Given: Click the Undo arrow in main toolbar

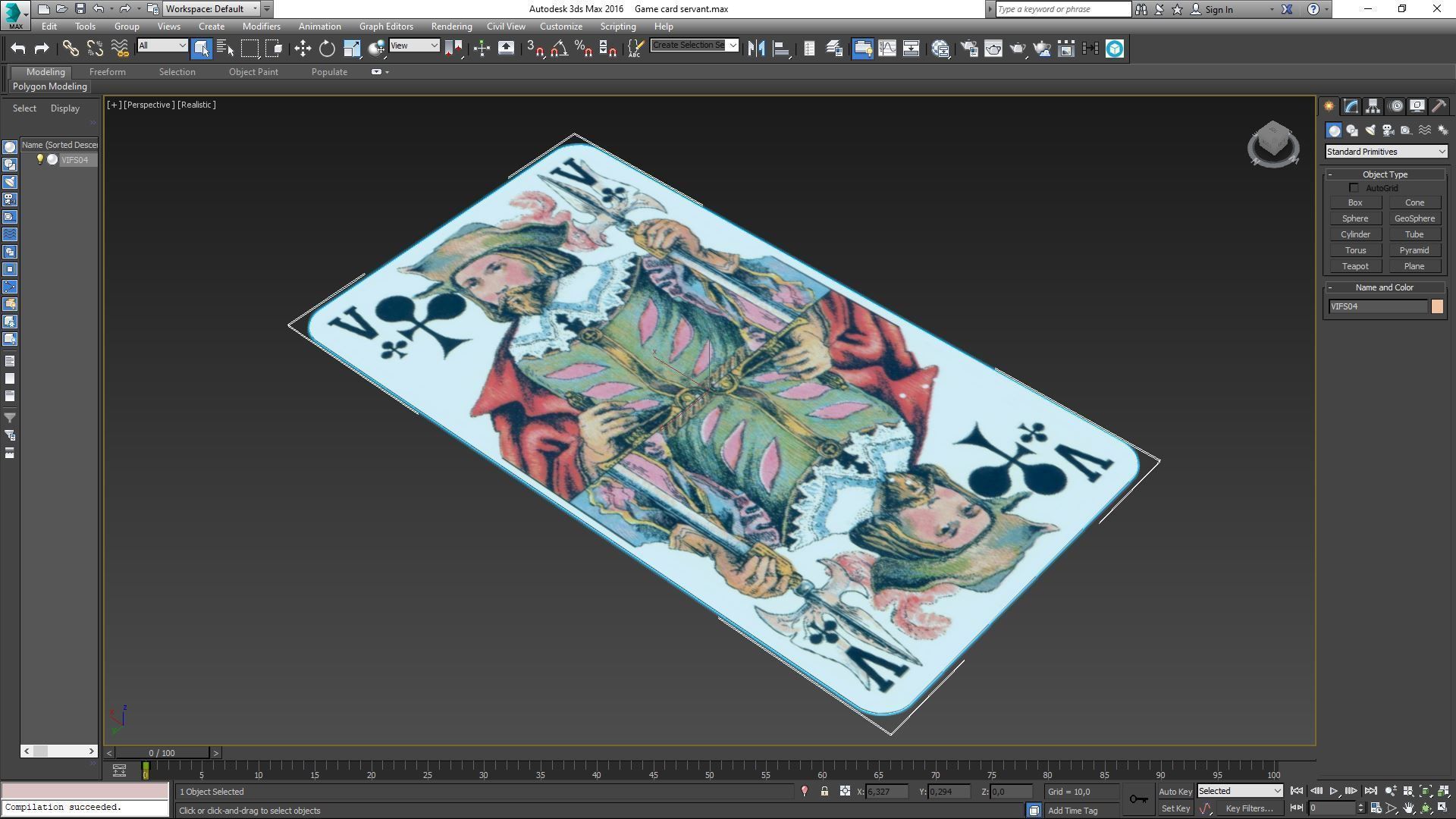Looking at the screenshot, I should 18,49.
